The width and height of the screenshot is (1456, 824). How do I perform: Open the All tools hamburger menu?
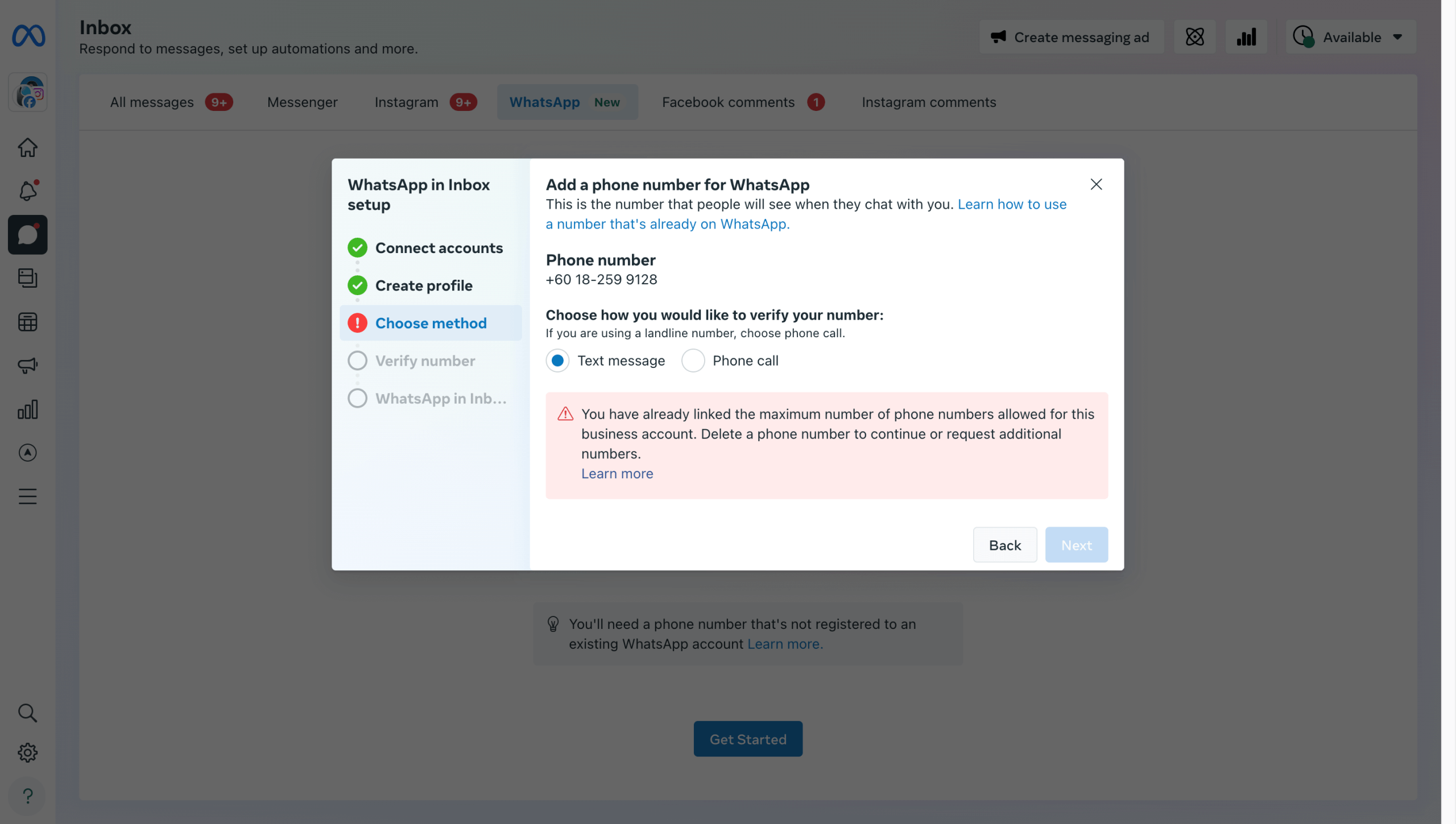27,496
